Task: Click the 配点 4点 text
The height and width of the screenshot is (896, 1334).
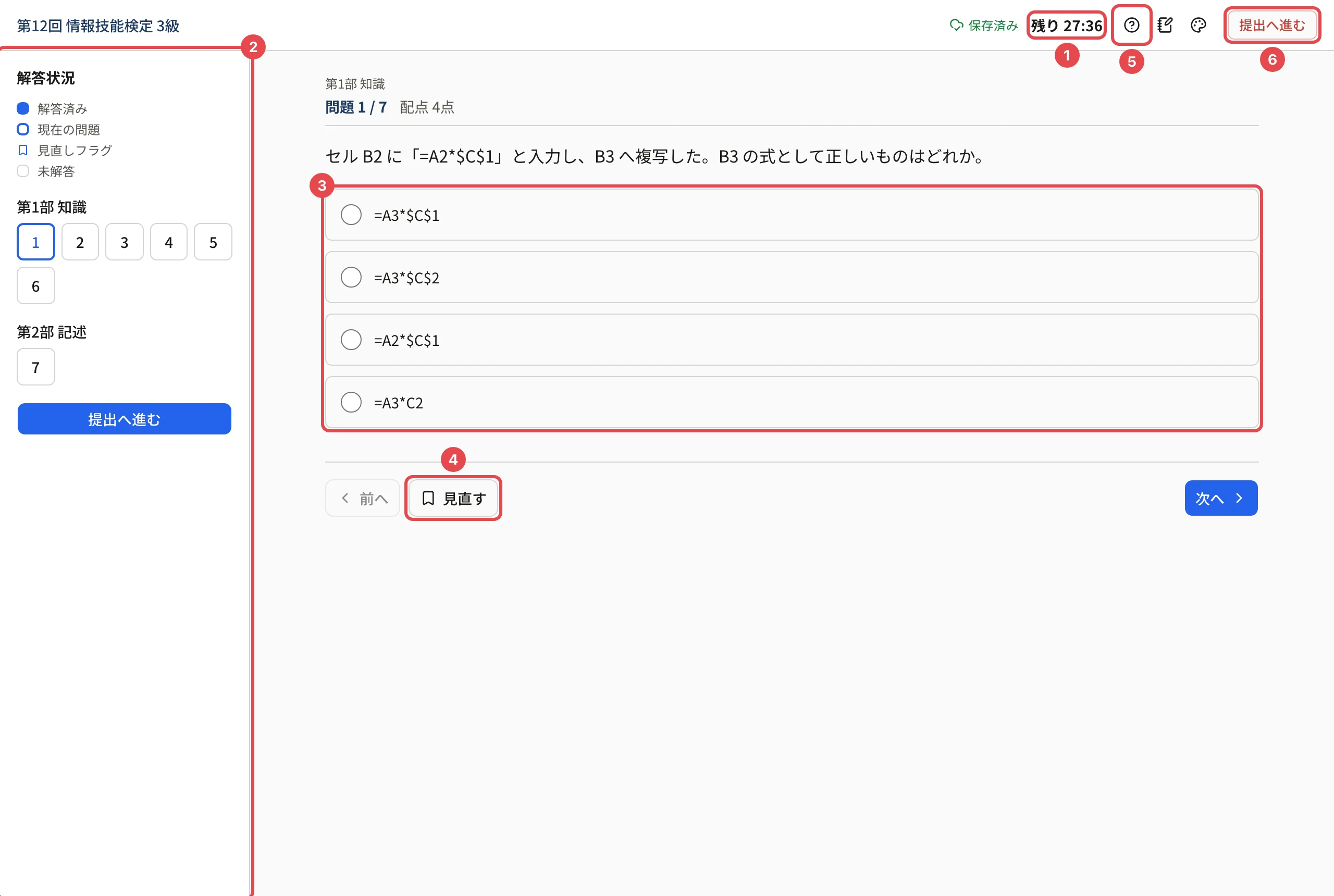Action: click(x=427, y=107)
